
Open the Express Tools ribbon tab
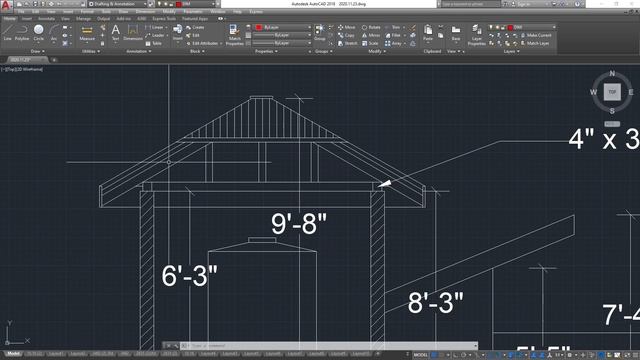coord(164,18)
